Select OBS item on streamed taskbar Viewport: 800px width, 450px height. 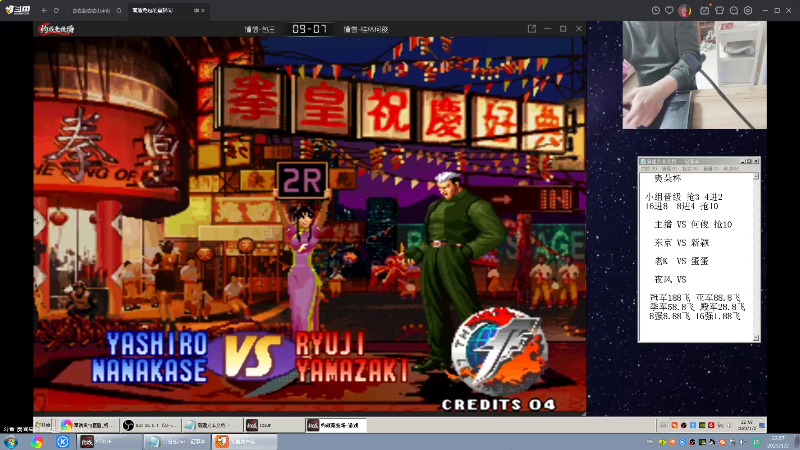150,424
